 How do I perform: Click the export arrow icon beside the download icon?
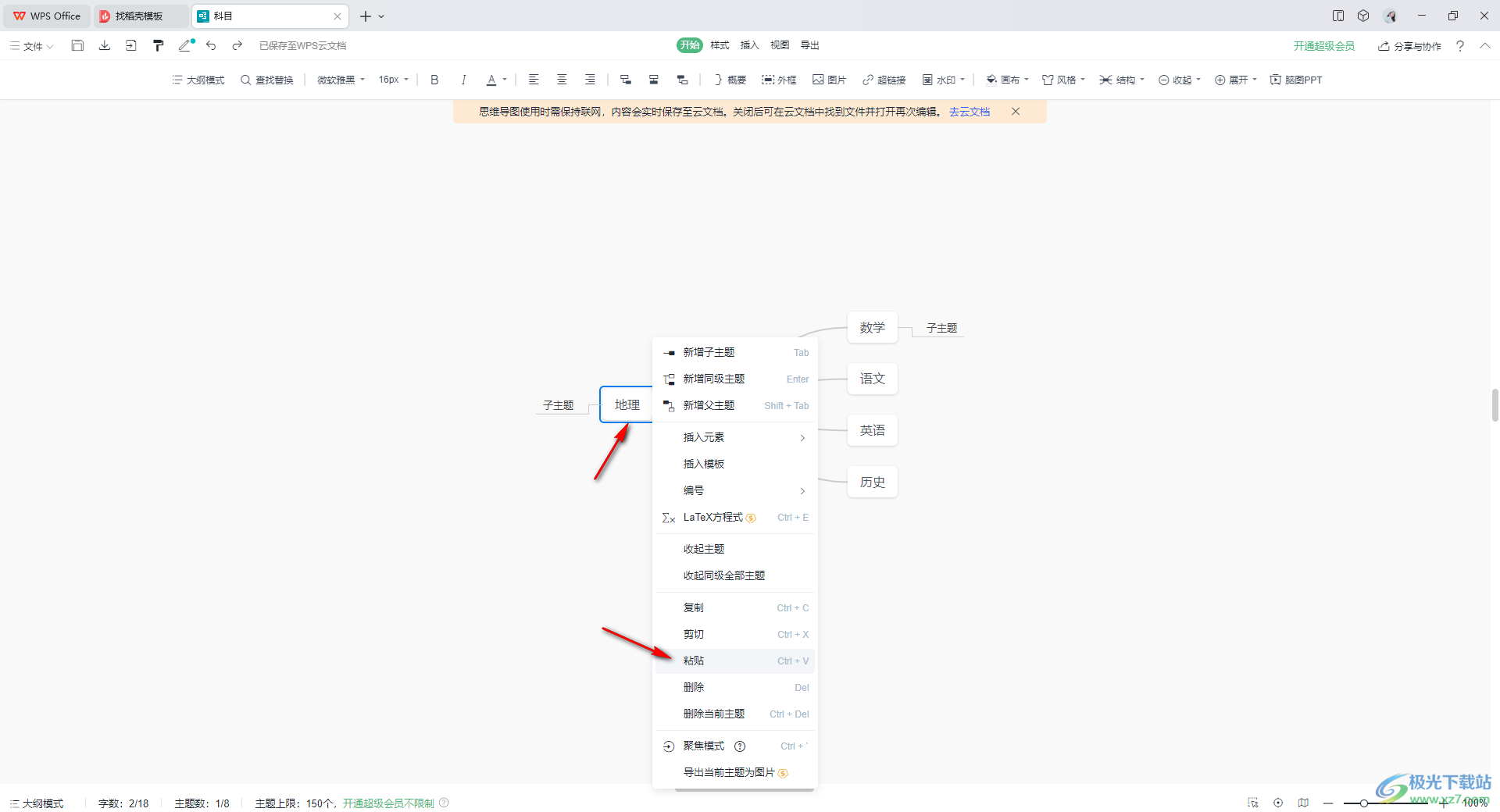pyautogui.click(x=131, y=46)
